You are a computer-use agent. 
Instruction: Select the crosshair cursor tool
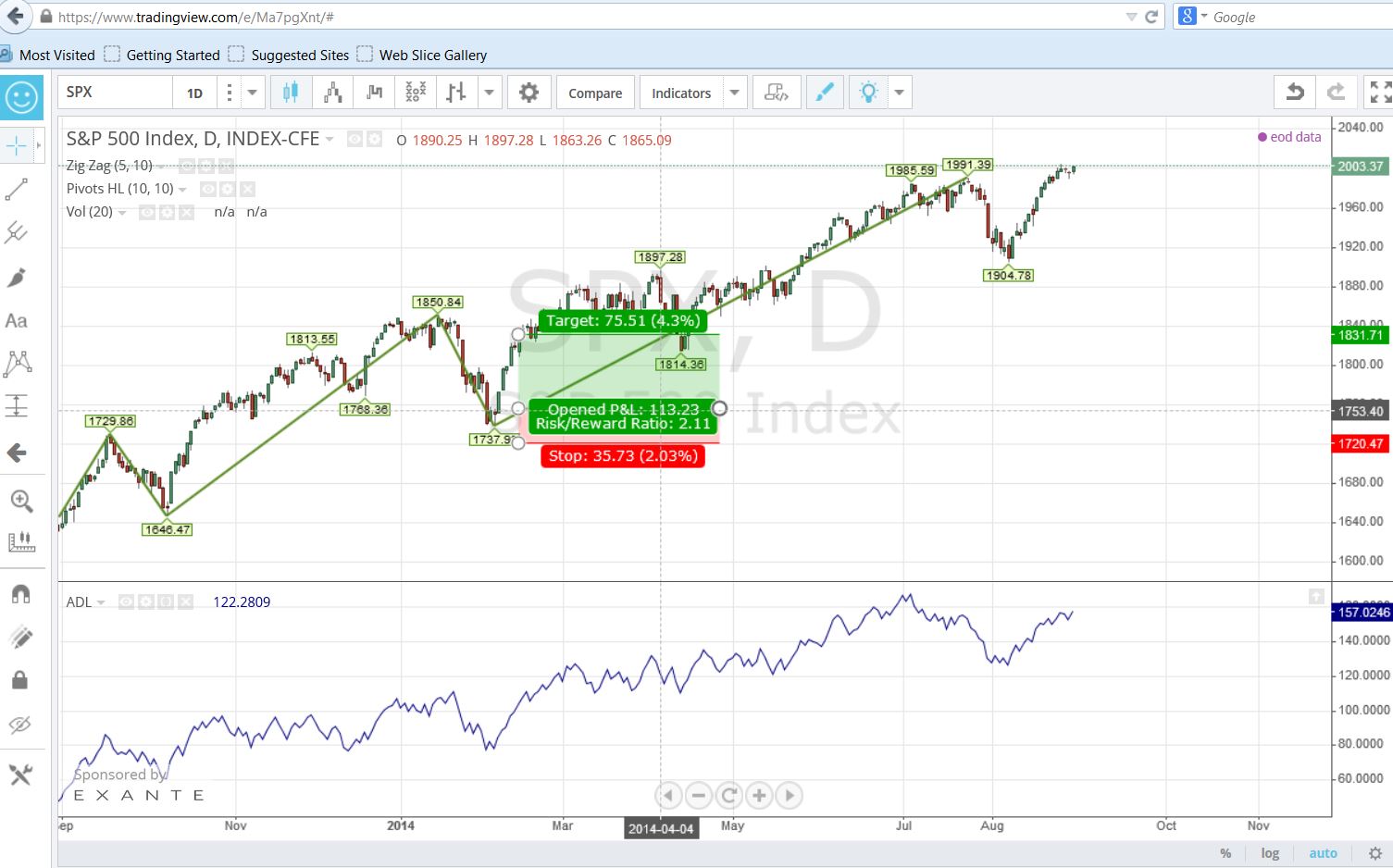(x=17, y=145)
